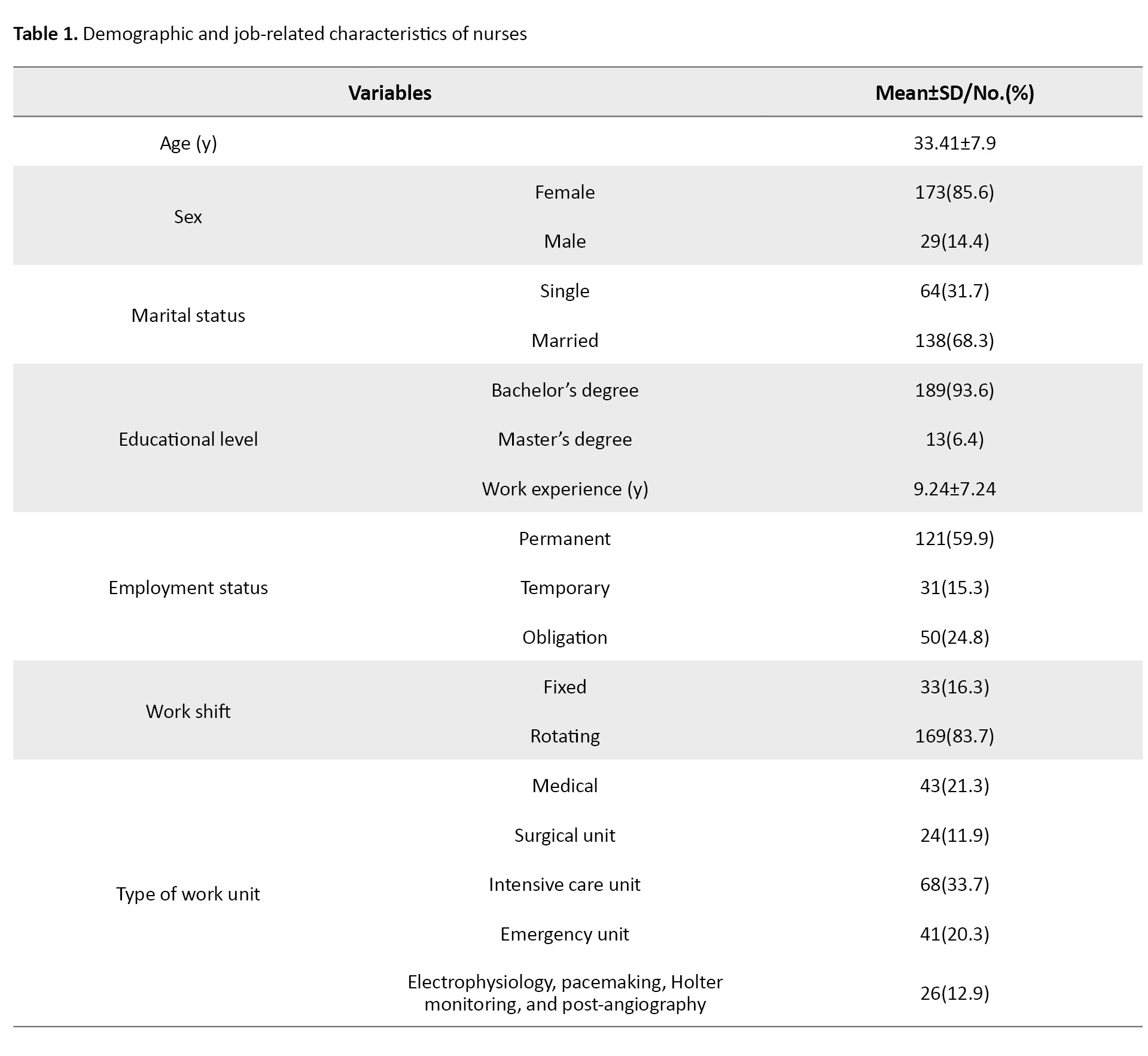Select the Female cell under Sex
1148x1056 pixels.
[565, 192]
